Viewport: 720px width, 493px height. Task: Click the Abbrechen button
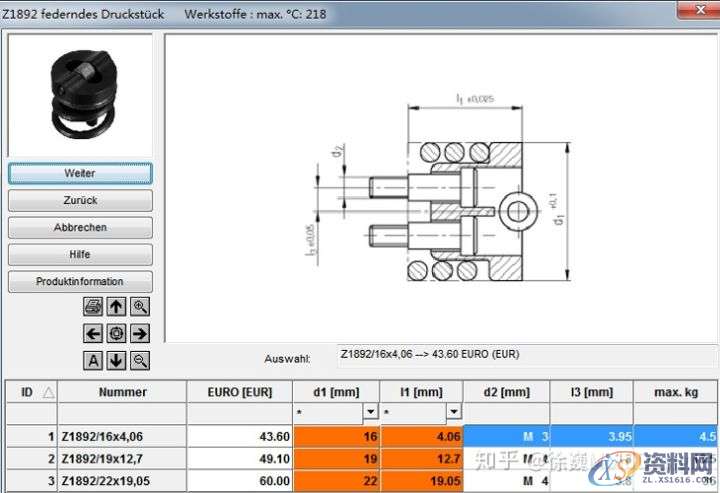click(x=80, y=227)
